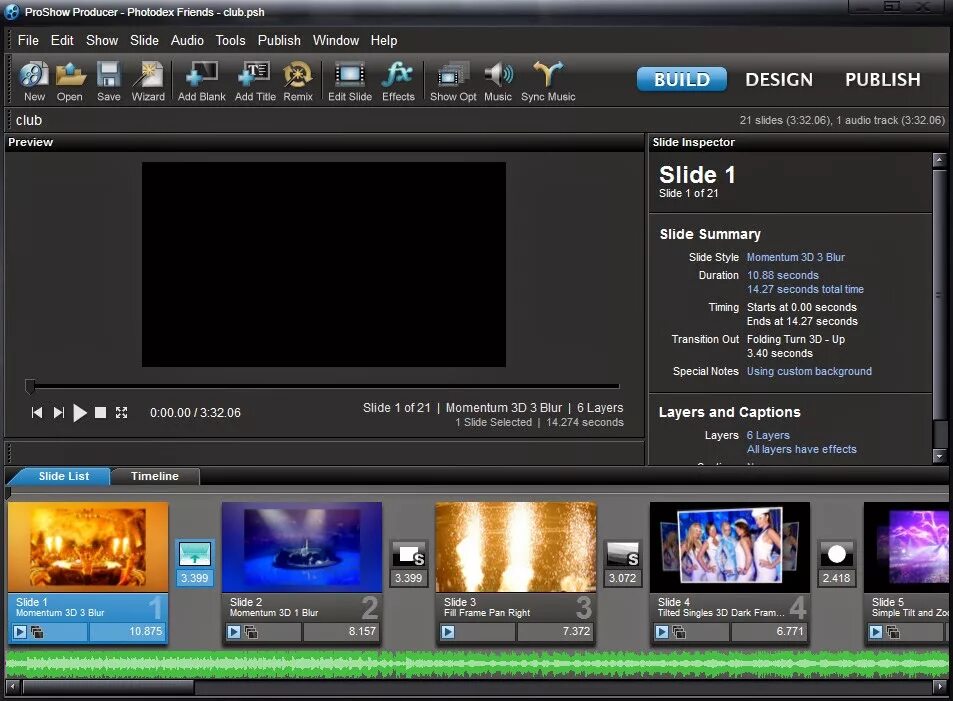Open the Slide menu
Viewport: 953px width, 701px height.
tap(144, 41)
